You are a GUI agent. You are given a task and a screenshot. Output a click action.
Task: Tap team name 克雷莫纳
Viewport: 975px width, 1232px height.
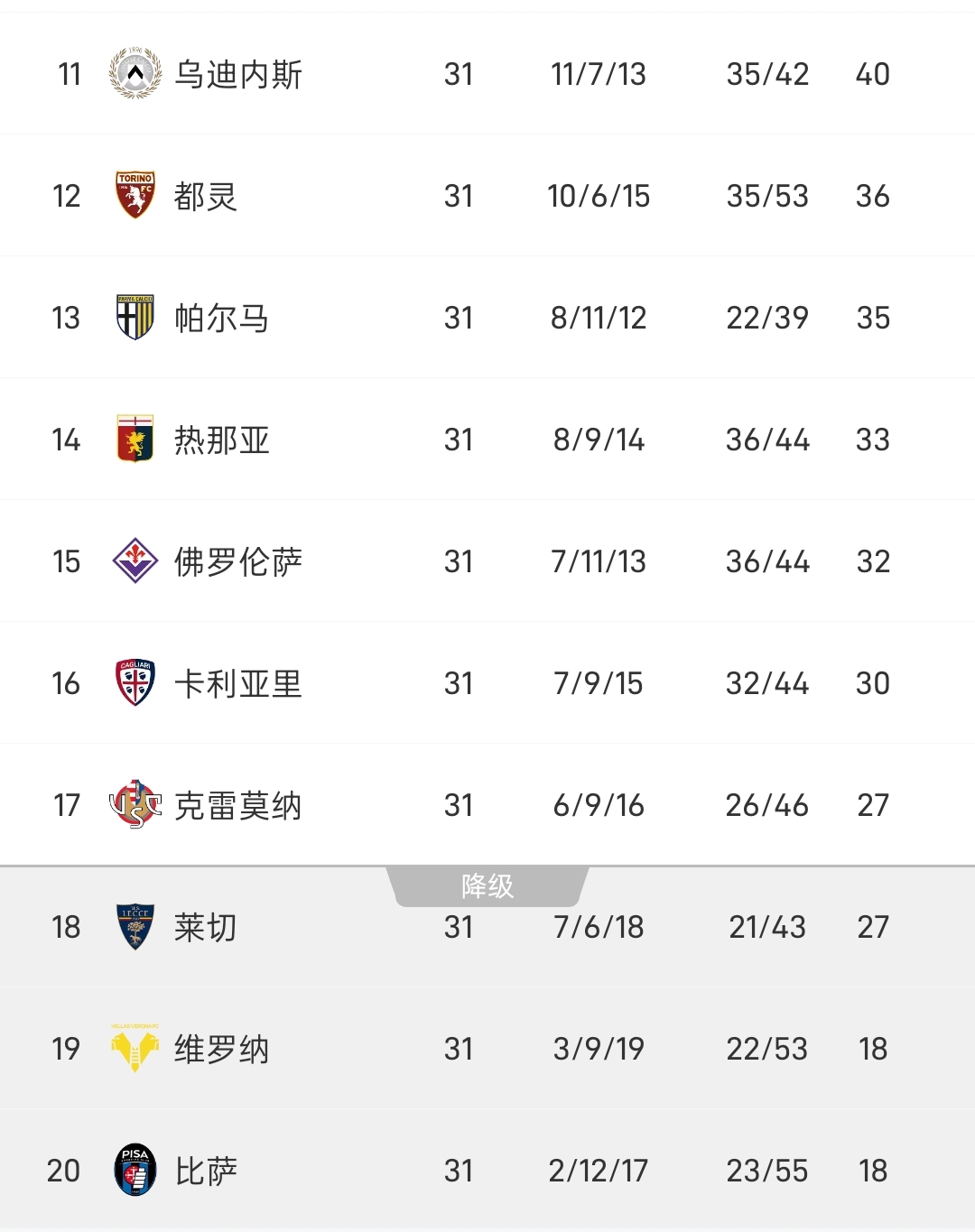pos(238,805)
